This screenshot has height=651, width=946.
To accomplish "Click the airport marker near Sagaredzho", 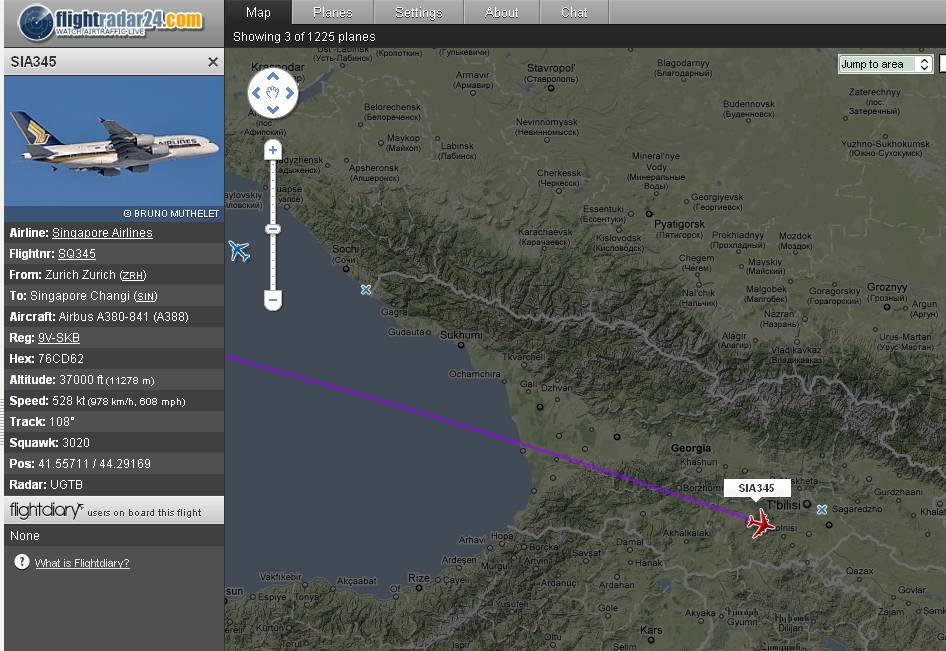I will click(822, 510).
